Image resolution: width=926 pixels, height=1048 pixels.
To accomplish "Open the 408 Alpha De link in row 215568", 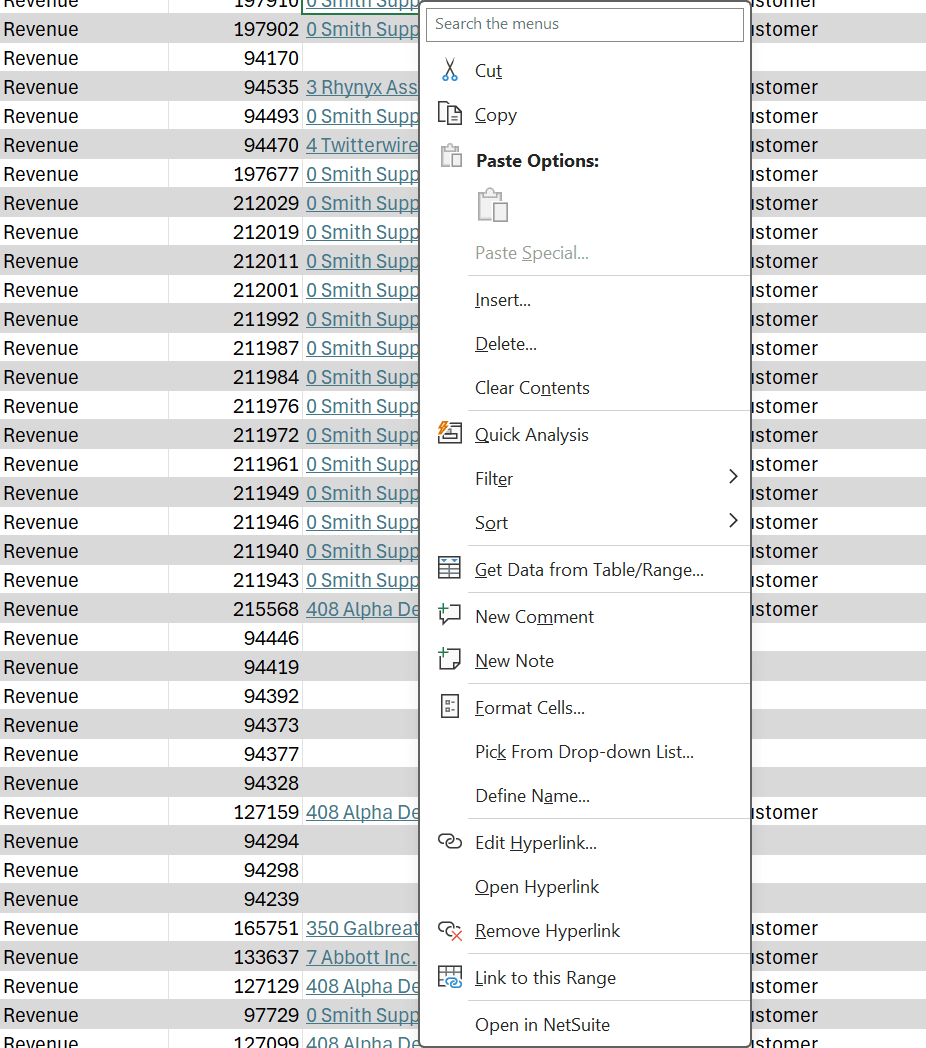I will (x=362, y=610).
